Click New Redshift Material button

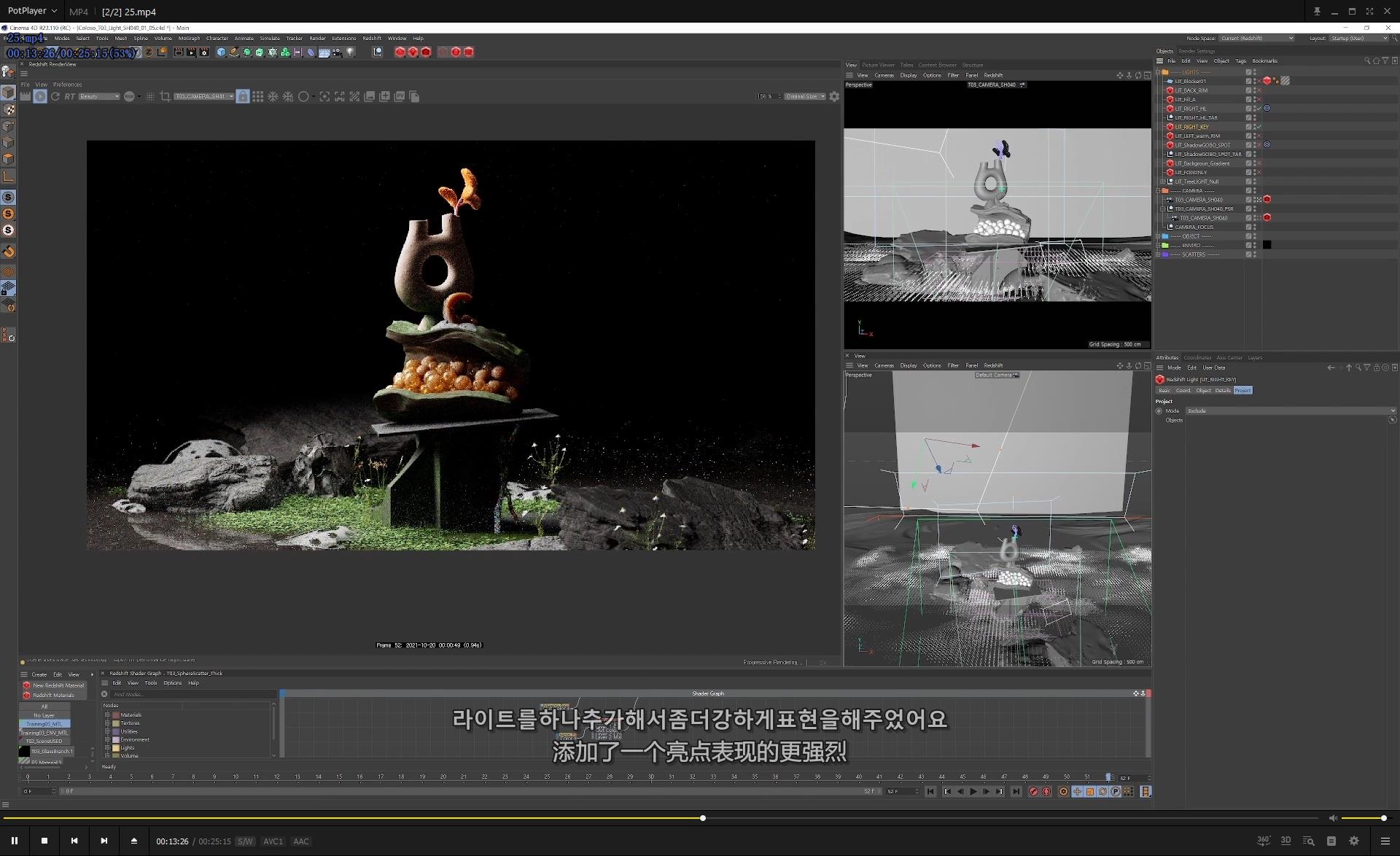point(53,685)
